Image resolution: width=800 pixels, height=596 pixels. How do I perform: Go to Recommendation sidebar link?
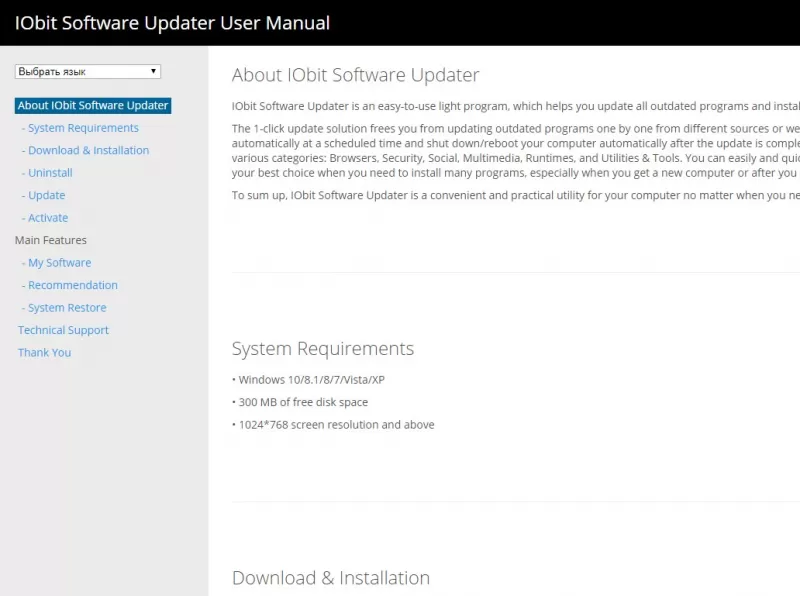pyautogui.click(x=72, y=285)
